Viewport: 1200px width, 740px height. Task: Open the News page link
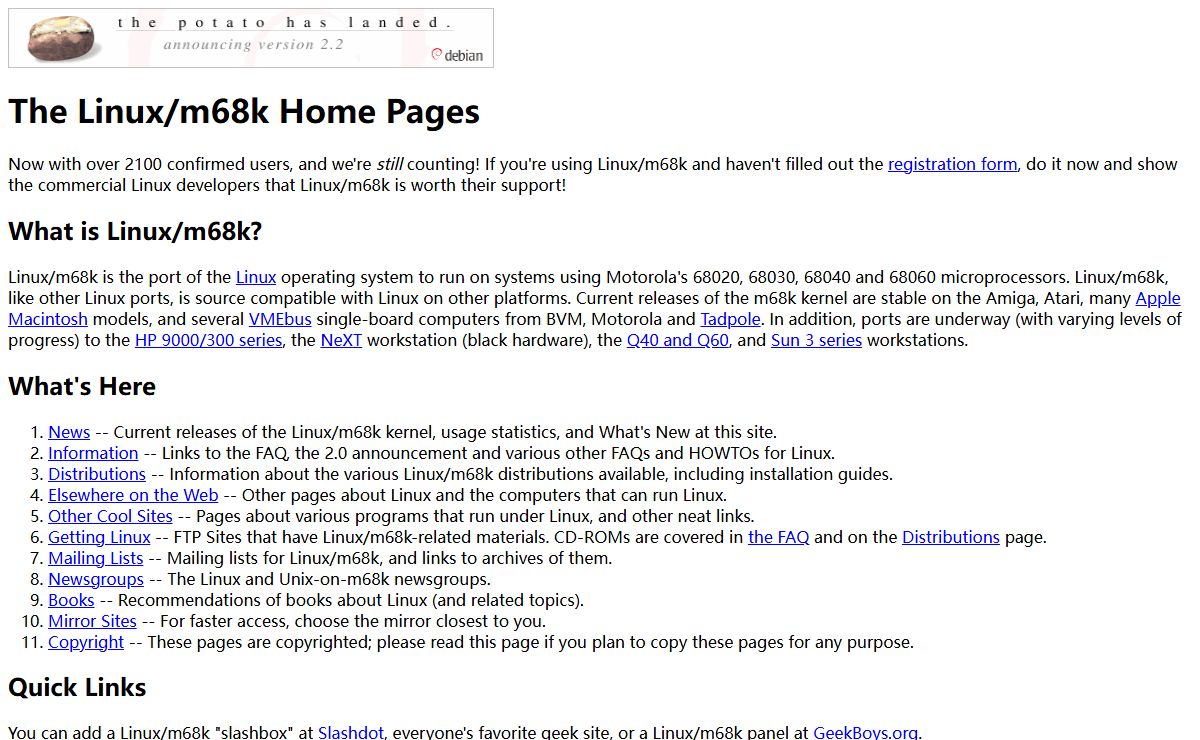click(x=69, y=432)
